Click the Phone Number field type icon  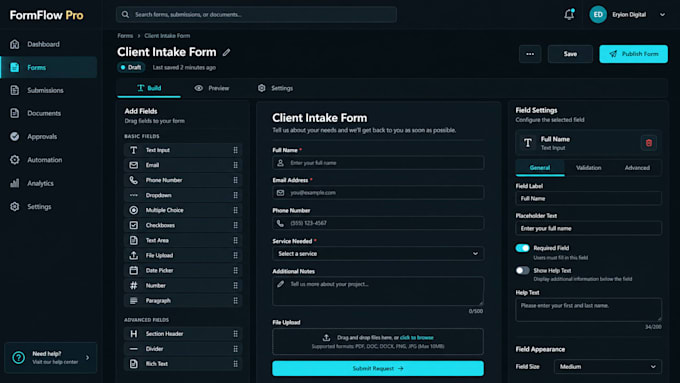(134, 180)
